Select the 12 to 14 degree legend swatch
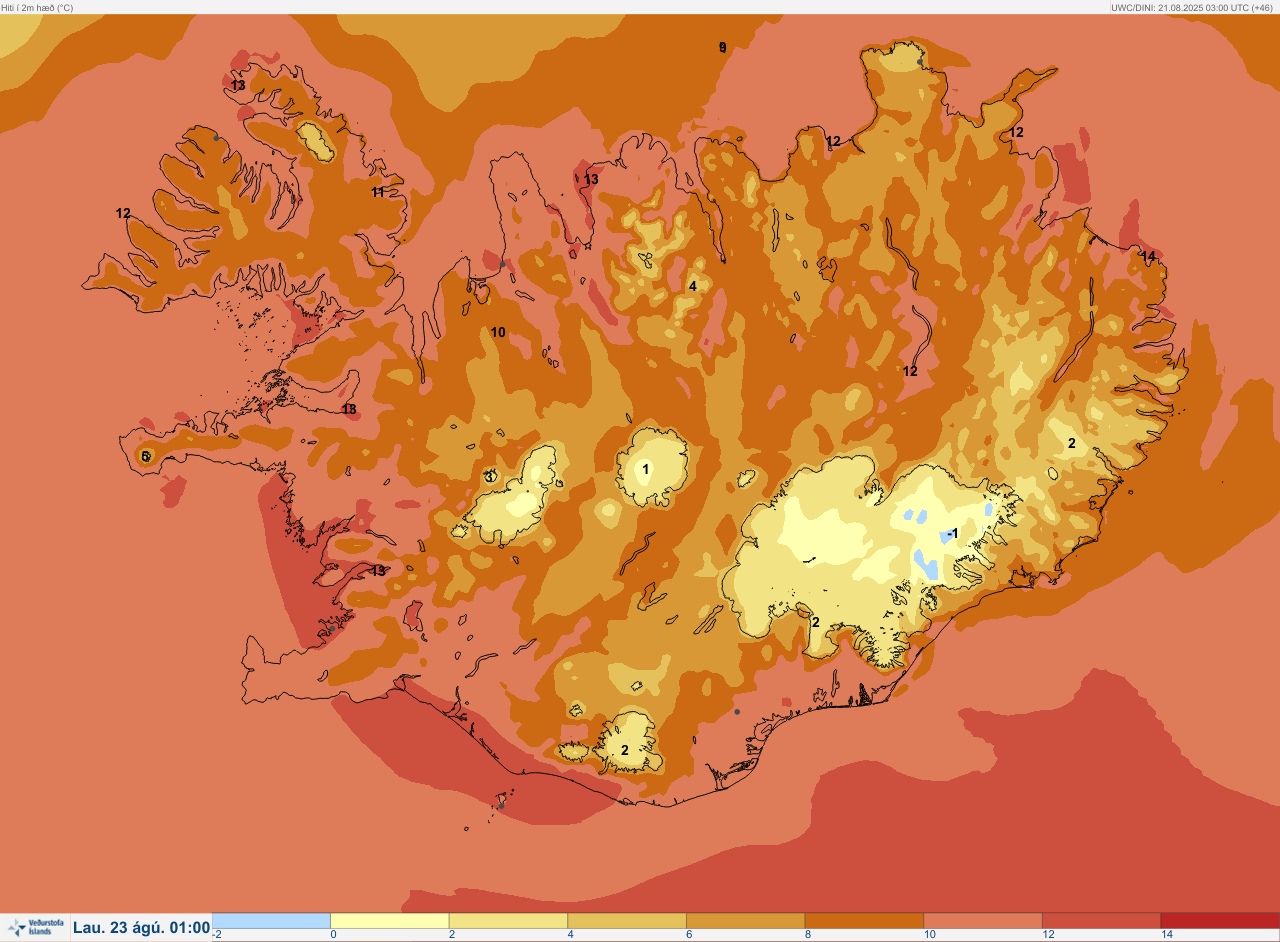Viewport: 1280px width, 942px height. pyautogui.click(x=1101, y=920)
